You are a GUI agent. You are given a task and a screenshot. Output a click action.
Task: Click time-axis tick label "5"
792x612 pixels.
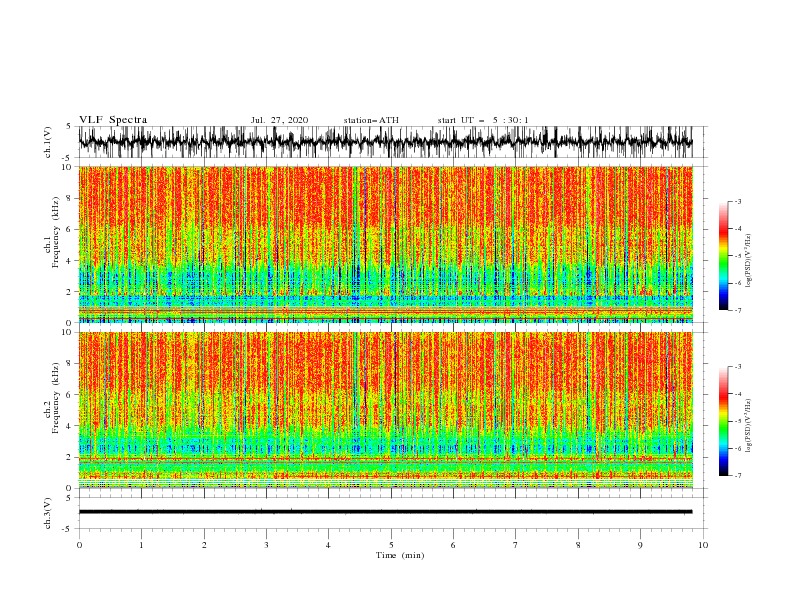click(391, 545)
